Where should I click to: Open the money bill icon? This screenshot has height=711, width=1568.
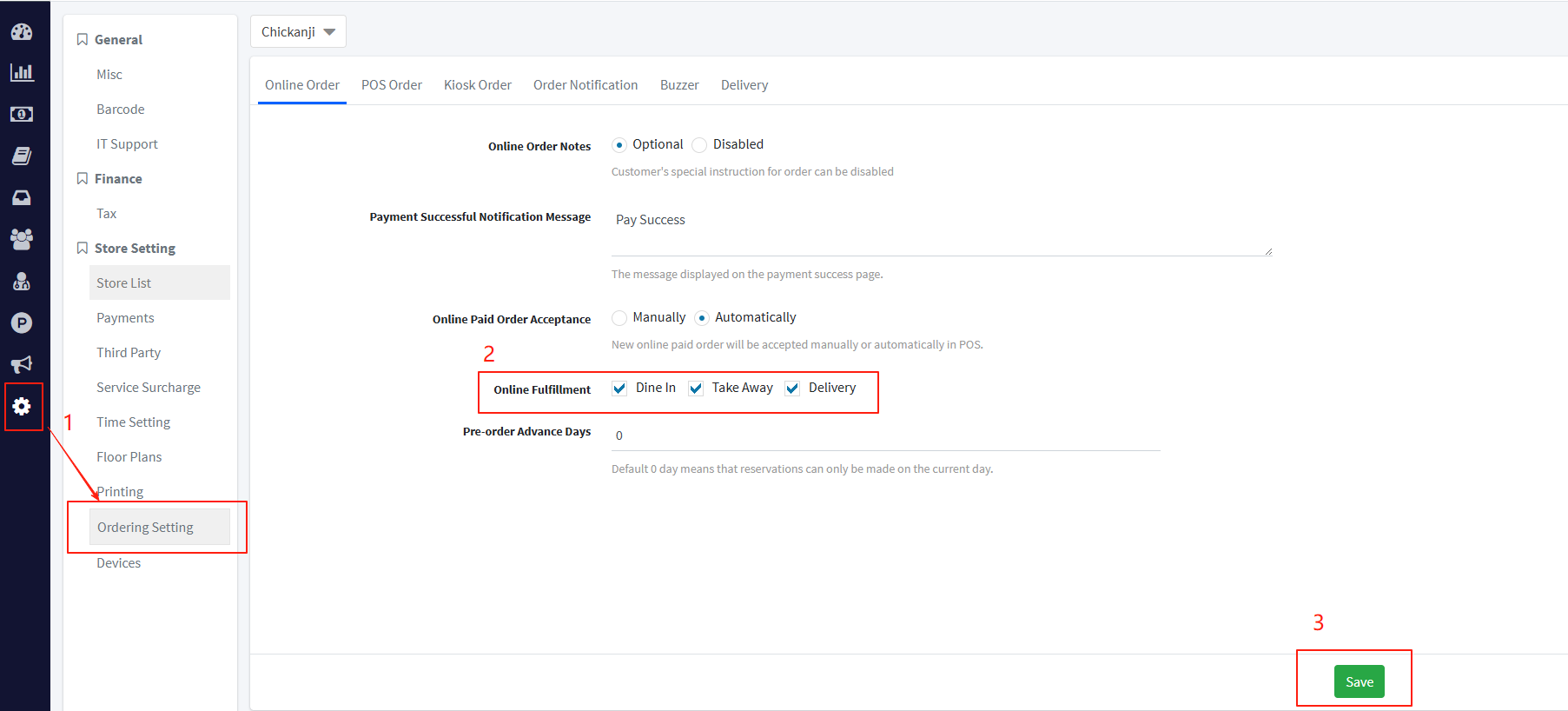pyautogui.click(x=22, y=114)
